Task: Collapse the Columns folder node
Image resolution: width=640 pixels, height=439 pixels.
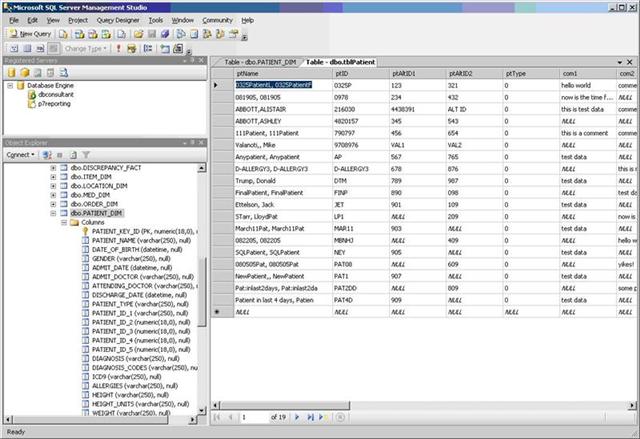Action: (x=64, y=222)
